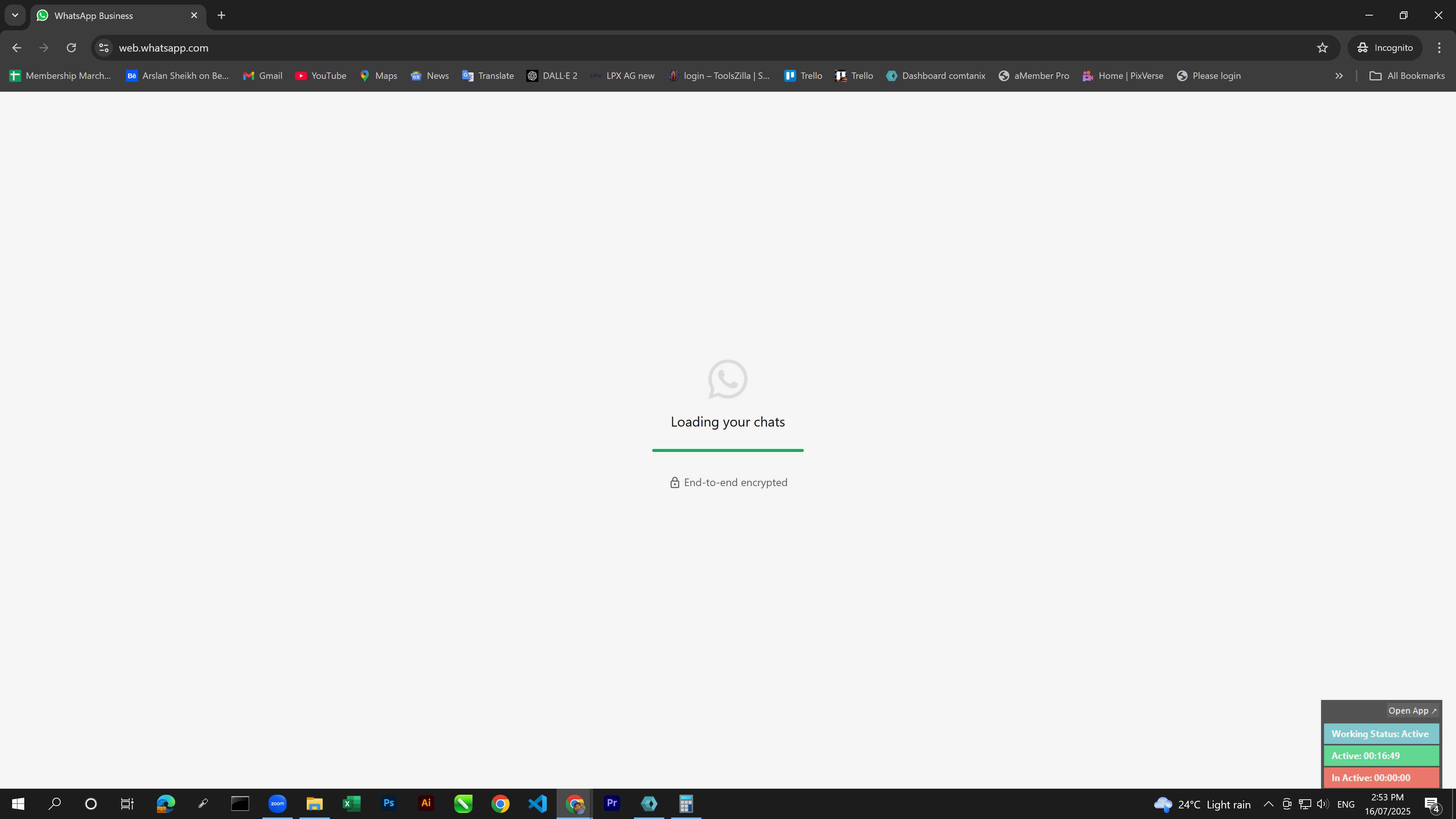Screen dimensions: 1456x819
Task: Show more hidden bookmarks chevron
Action: coord(1338,76)
